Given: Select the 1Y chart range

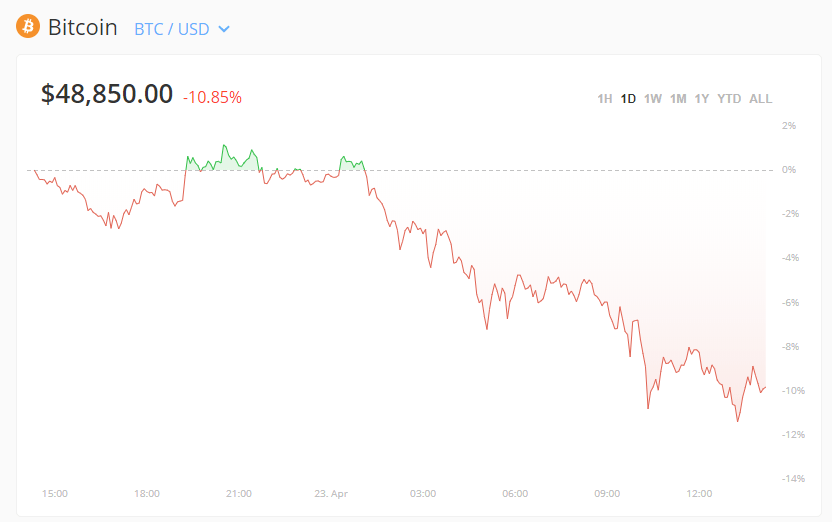Looking at the screenshot, I should coord(702,99).
